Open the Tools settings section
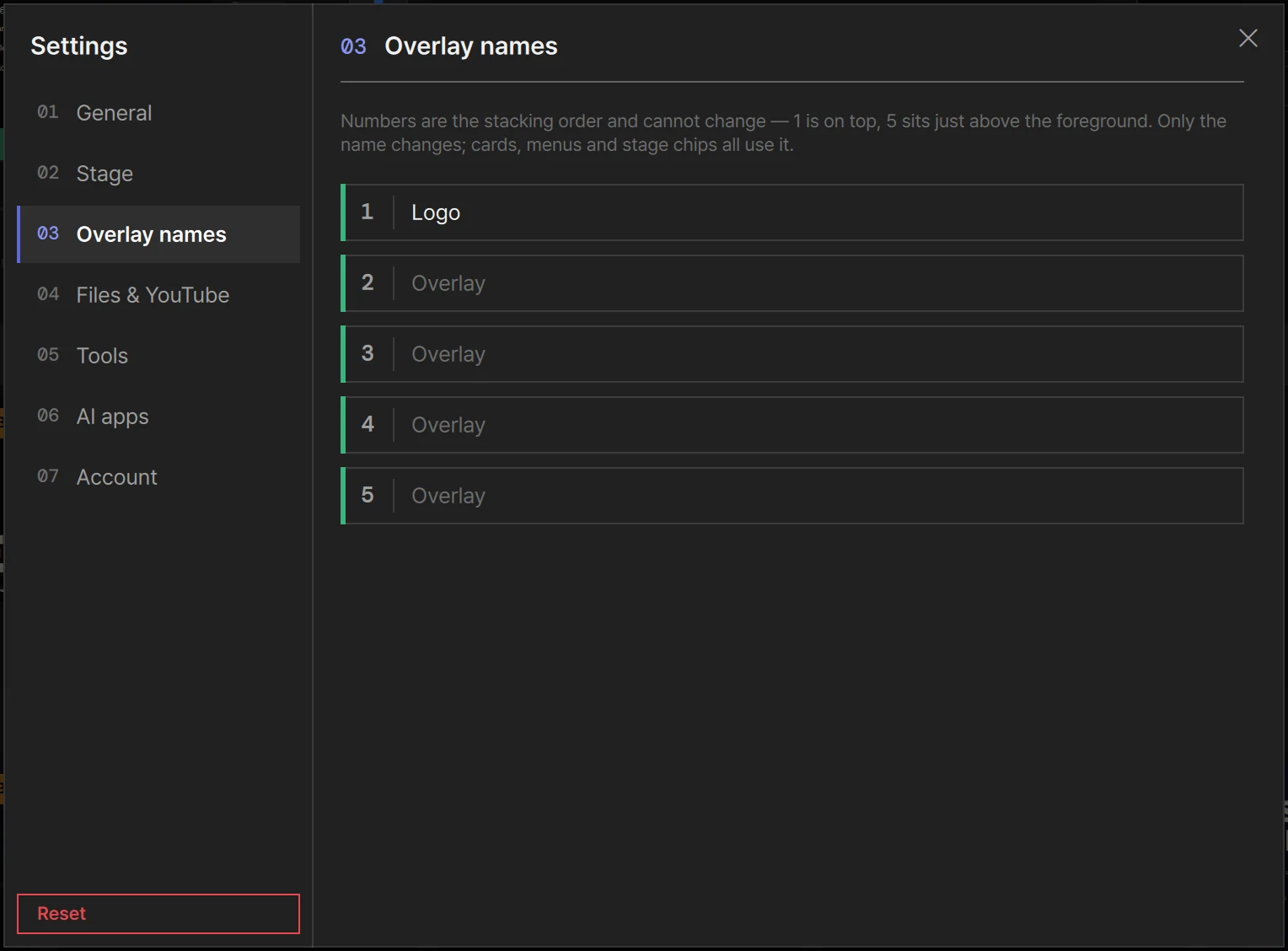The height and width of the screenshot is (951, 1288). (x=158, y=356)
